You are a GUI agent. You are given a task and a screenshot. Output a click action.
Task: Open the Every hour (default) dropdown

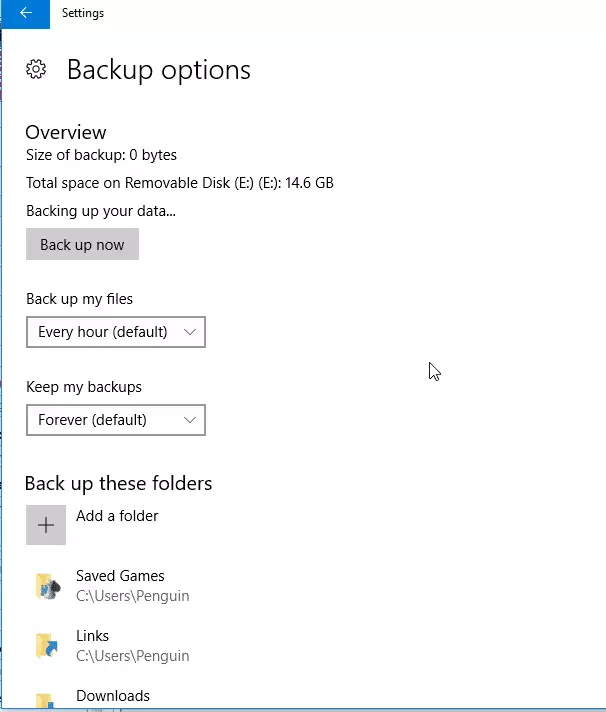(116, 332)
